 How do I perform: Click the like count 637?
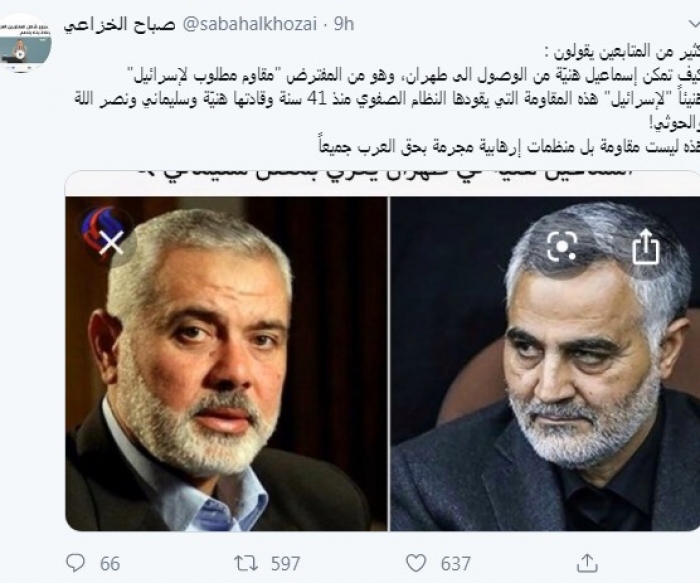tap(455, 563)
